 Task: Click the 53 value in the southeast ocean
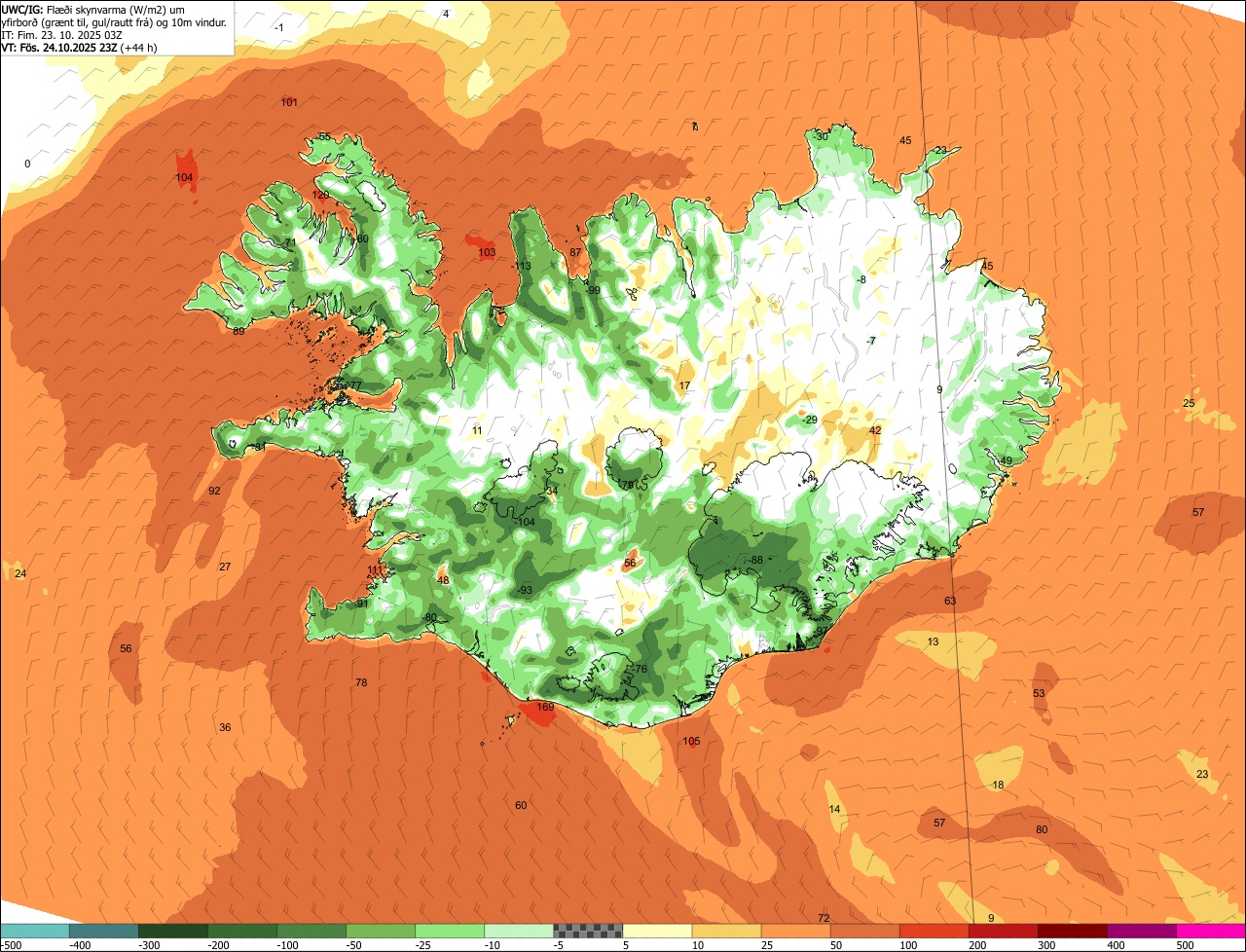click(1039, 693)
